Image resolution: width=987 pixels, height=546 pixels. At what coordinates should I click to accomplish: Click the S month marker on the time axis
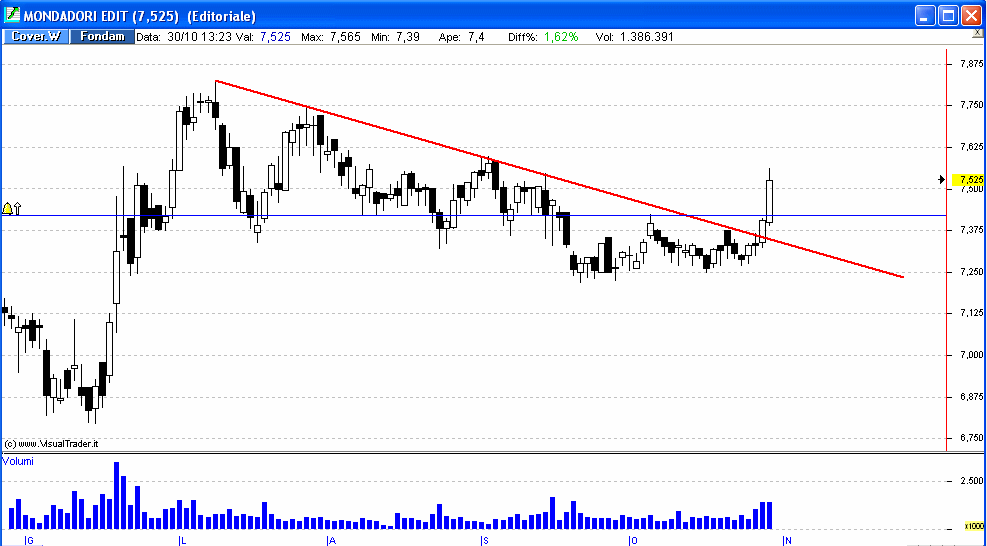coord(484,540)
